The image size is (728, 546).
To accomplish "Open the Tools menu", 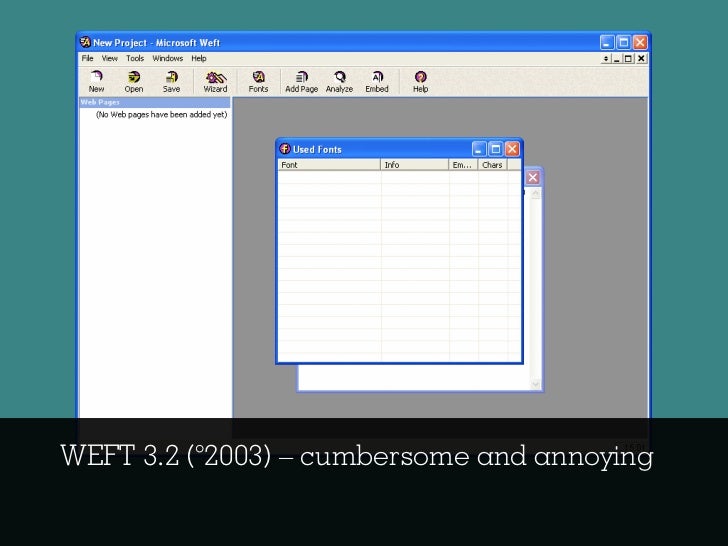I will click(x=135, y=58).
